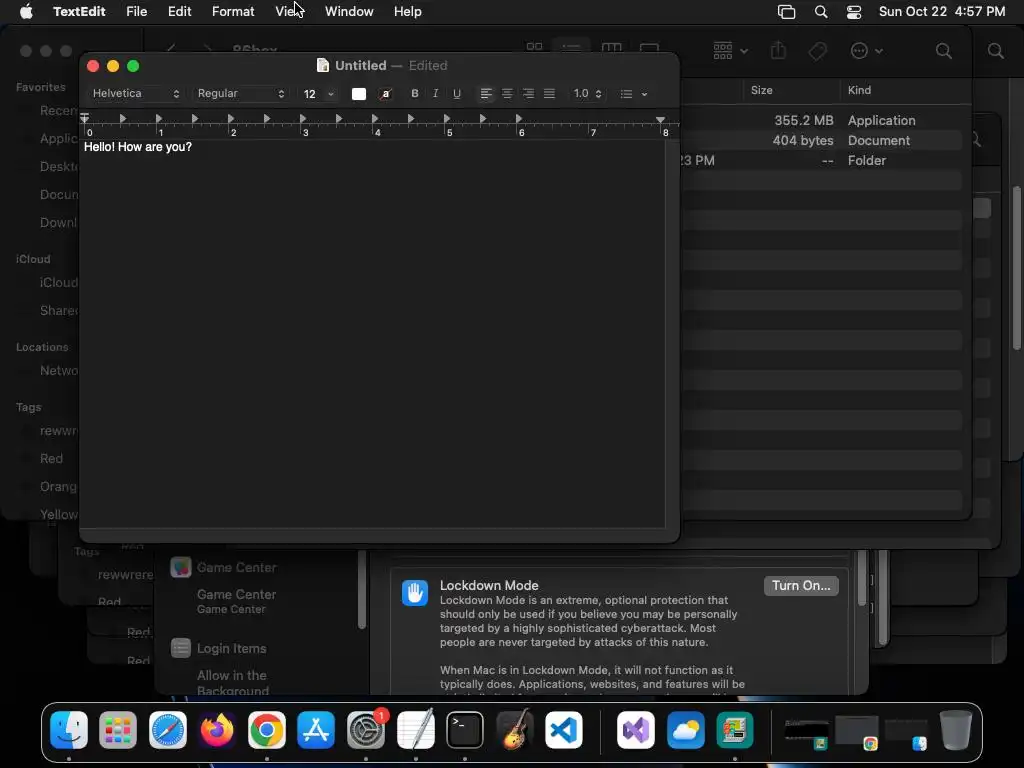Toggle underline formatting in TextEdit
1024x768 pixels.
(x=456, y=93)
